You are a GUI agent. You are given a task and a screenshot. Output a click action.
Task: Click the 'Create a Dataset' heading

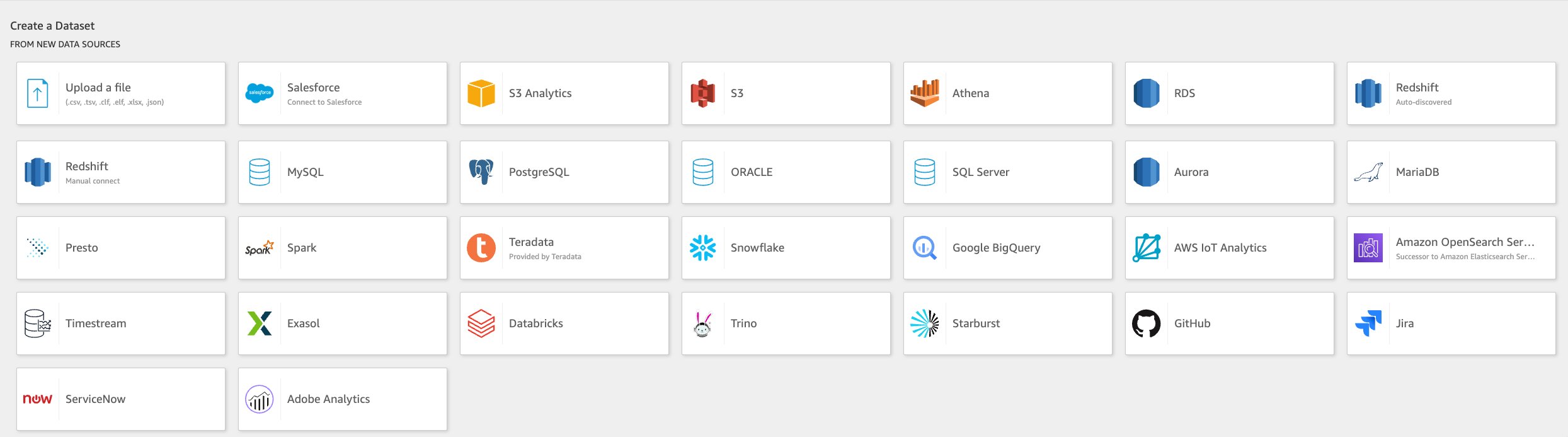click(52, 26)
